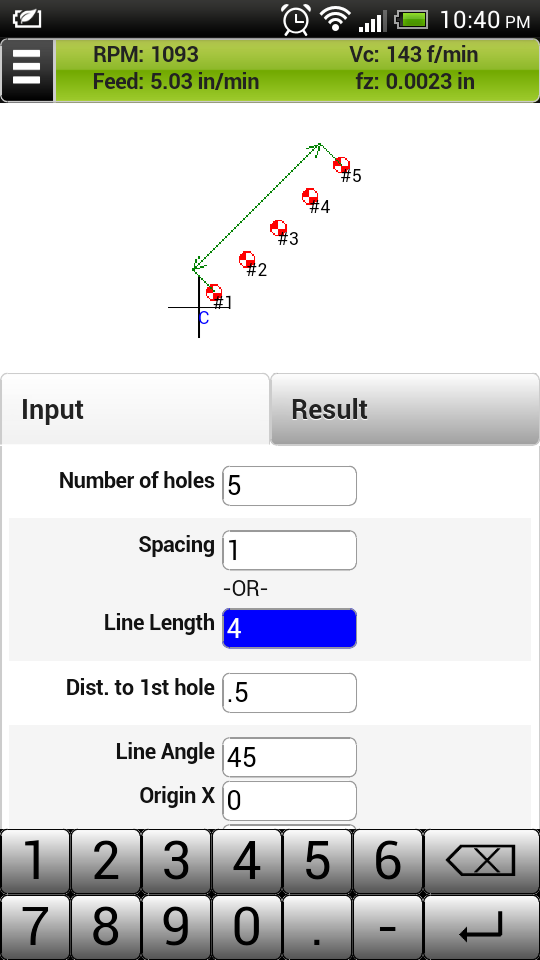
Task: Focus the Line Angle field
Action: tap(289, 757)
